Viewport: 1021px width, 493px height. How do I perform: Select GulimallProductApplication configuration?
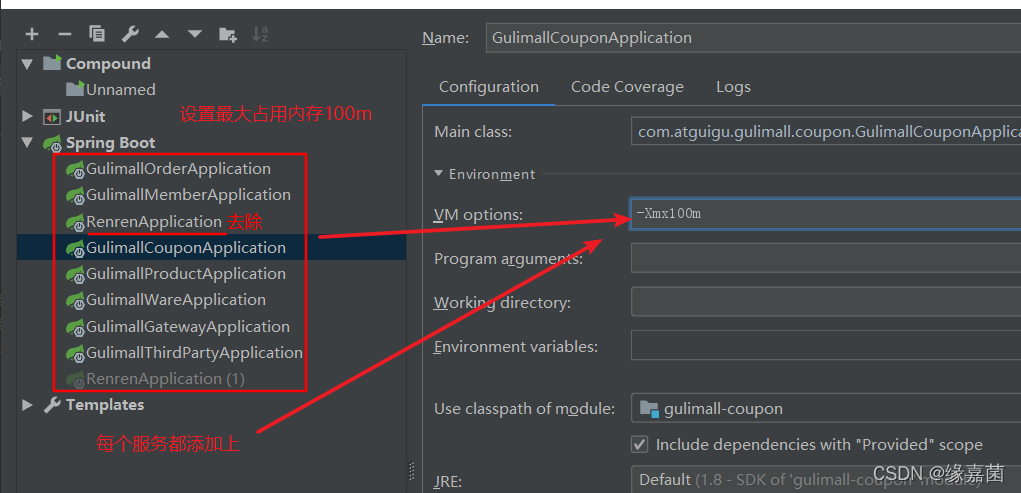point(186,274)
